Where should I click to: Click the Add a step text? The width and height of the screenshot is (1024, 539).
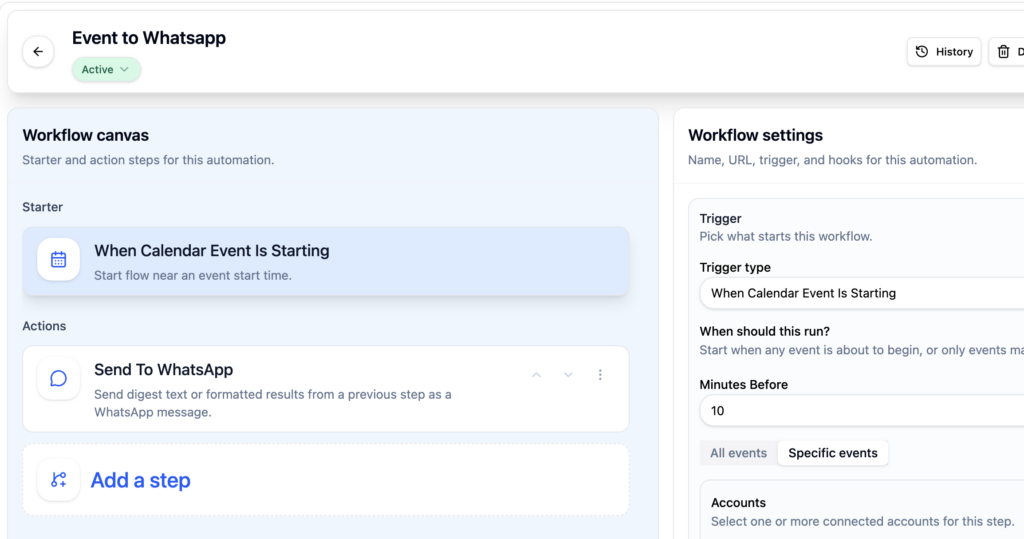(140, 480)
